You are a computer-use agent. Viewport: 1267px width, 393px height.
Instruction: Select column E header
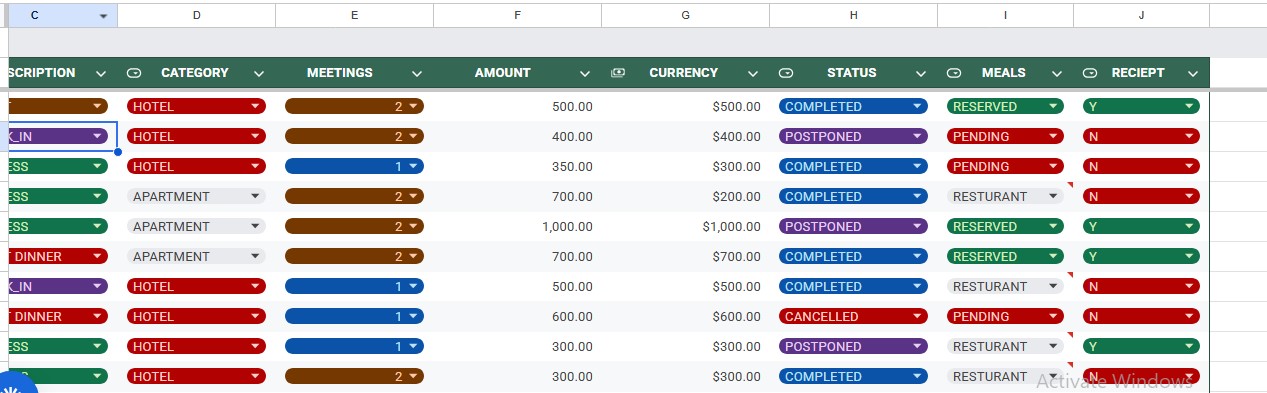(x=355, y=15)
